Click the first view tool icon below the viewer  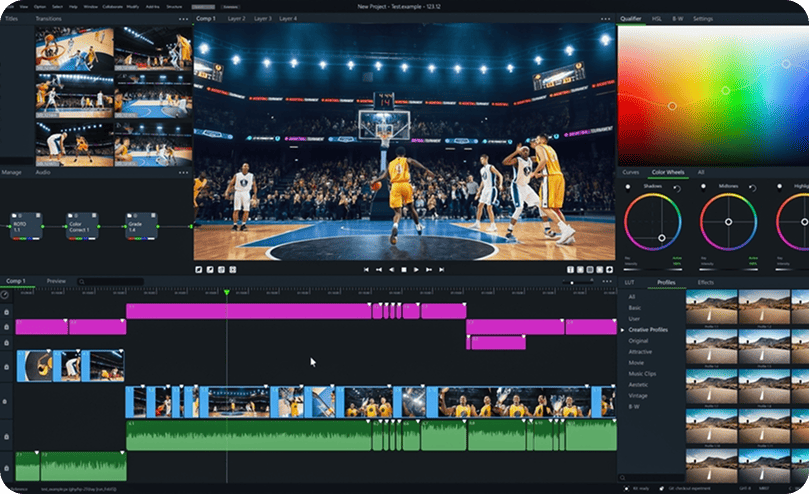pyautogui.click(x=198, y=270)
